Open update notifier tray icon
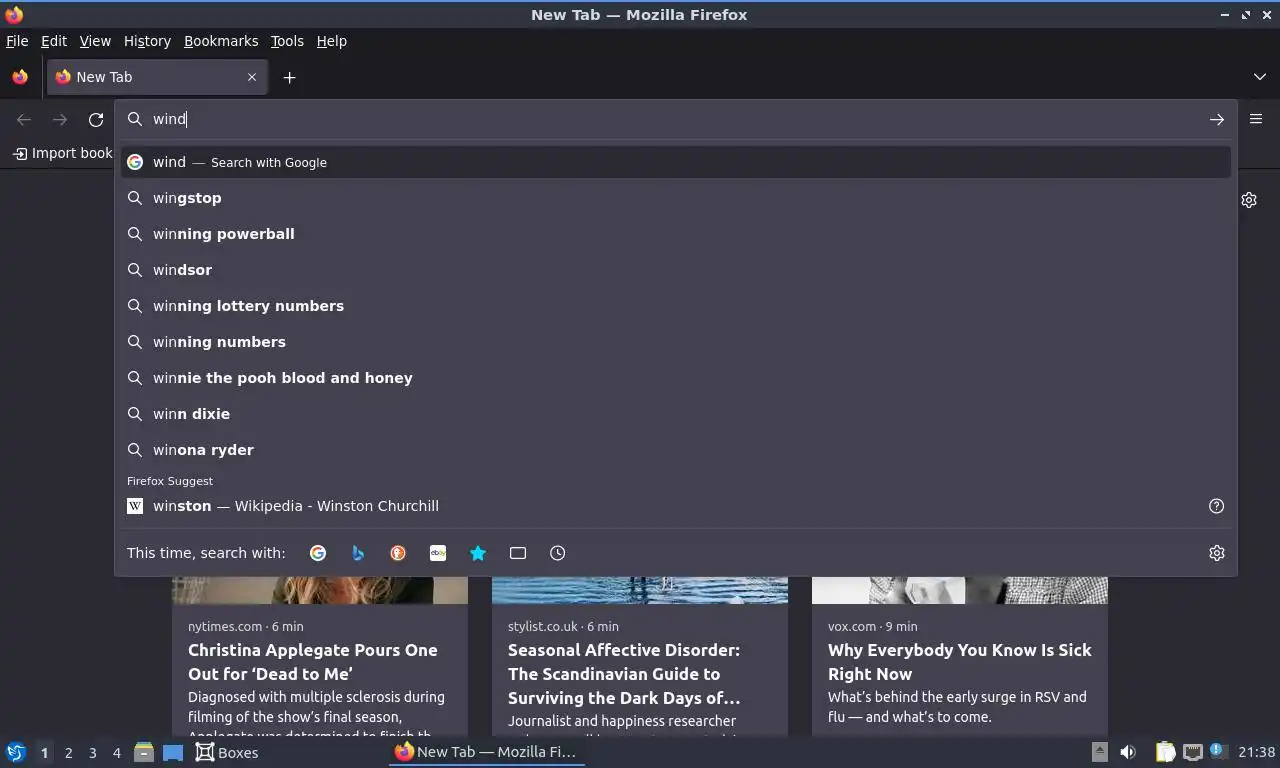Viewport: 1280px width, 768px height. point(1218,750)
